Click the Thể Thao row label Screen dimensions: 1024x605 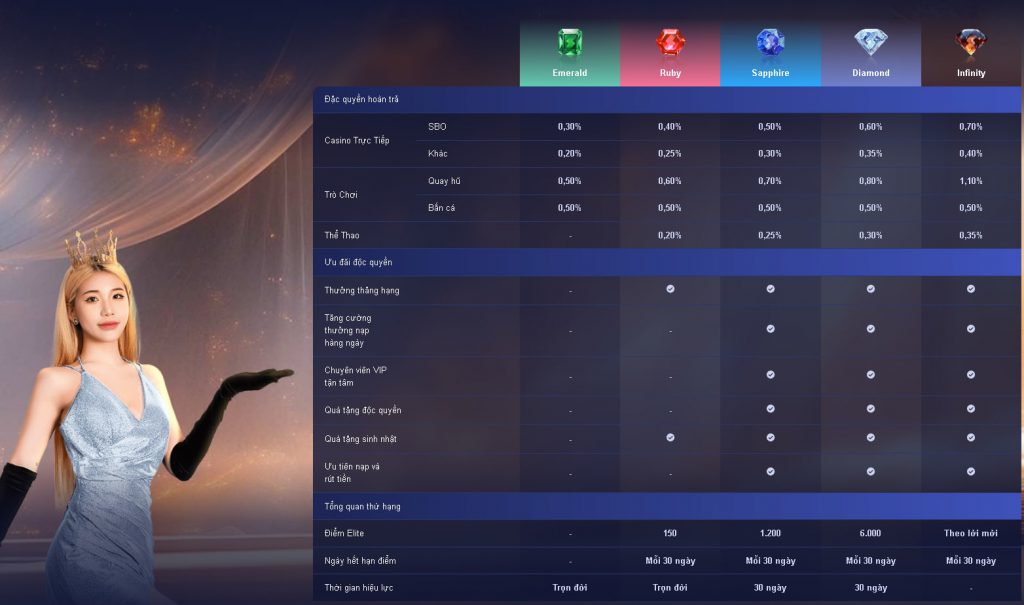coord(342,235)
